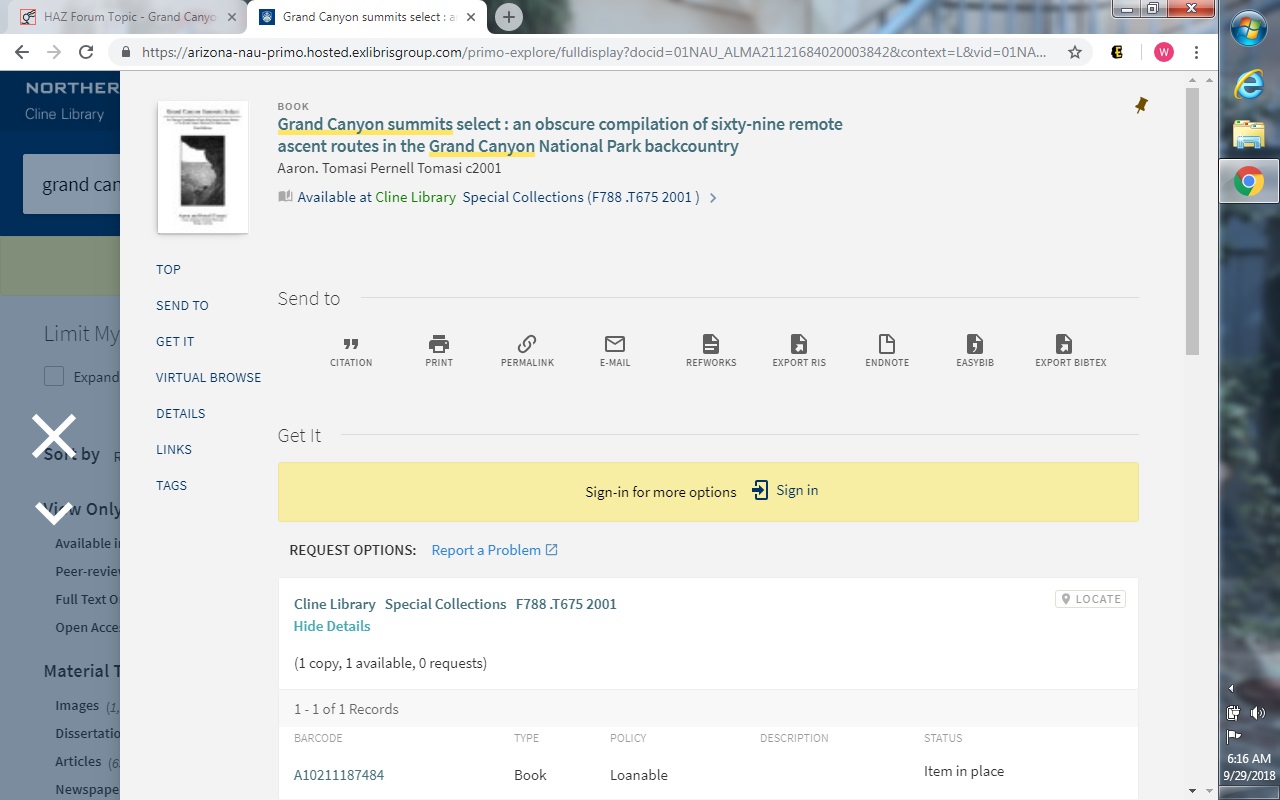
Task: Click the Citation quote icon
Action: click(x=351, y=345)
